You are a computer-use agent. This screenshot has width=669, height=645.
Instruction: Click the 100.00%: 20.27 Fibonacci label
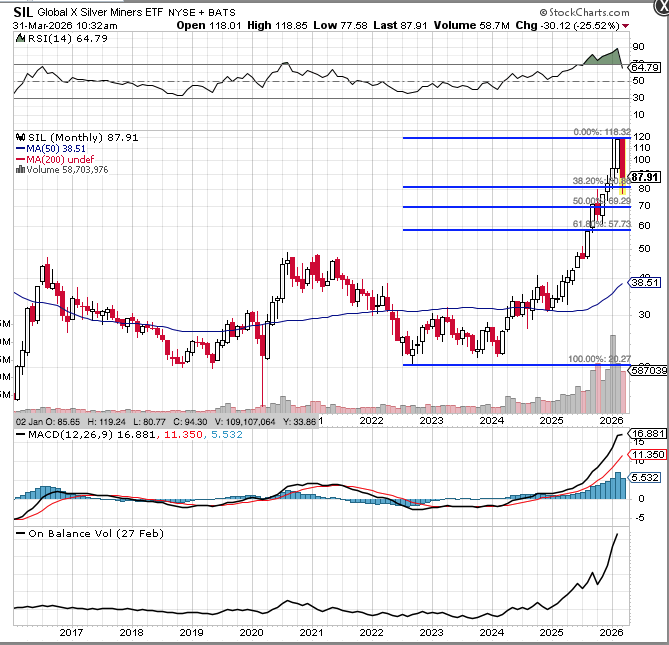tap(599, 359)
